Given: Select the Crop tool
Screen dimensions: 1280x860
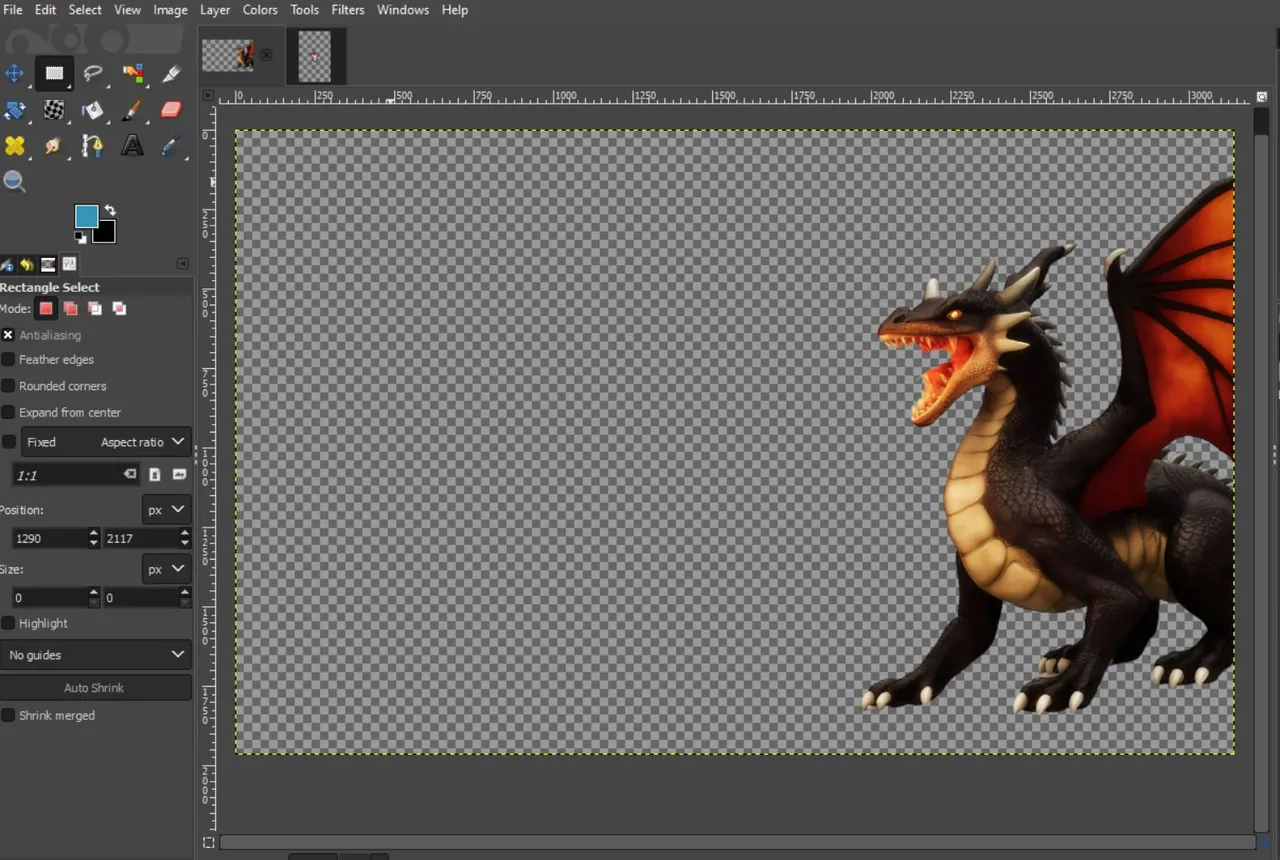Looking at the screenshot, I should [171, 73].
